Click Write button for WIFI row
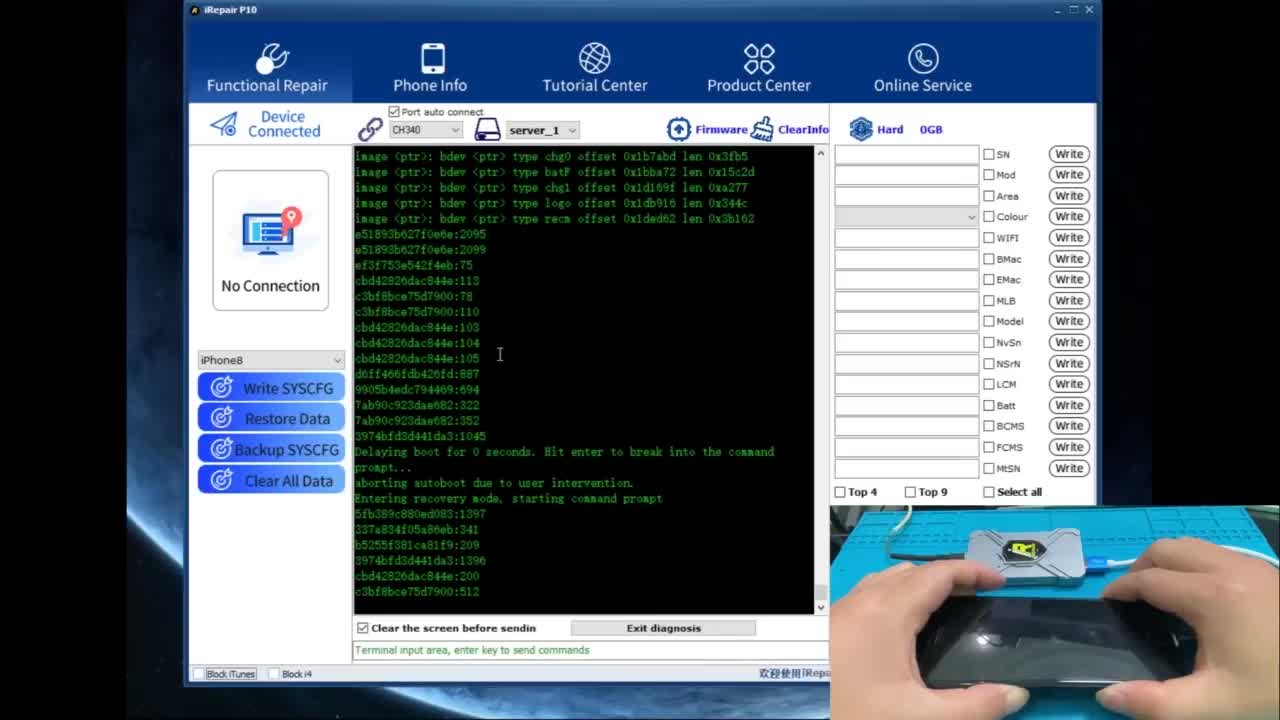1280x720 pixels. (x=1069, y=238)
